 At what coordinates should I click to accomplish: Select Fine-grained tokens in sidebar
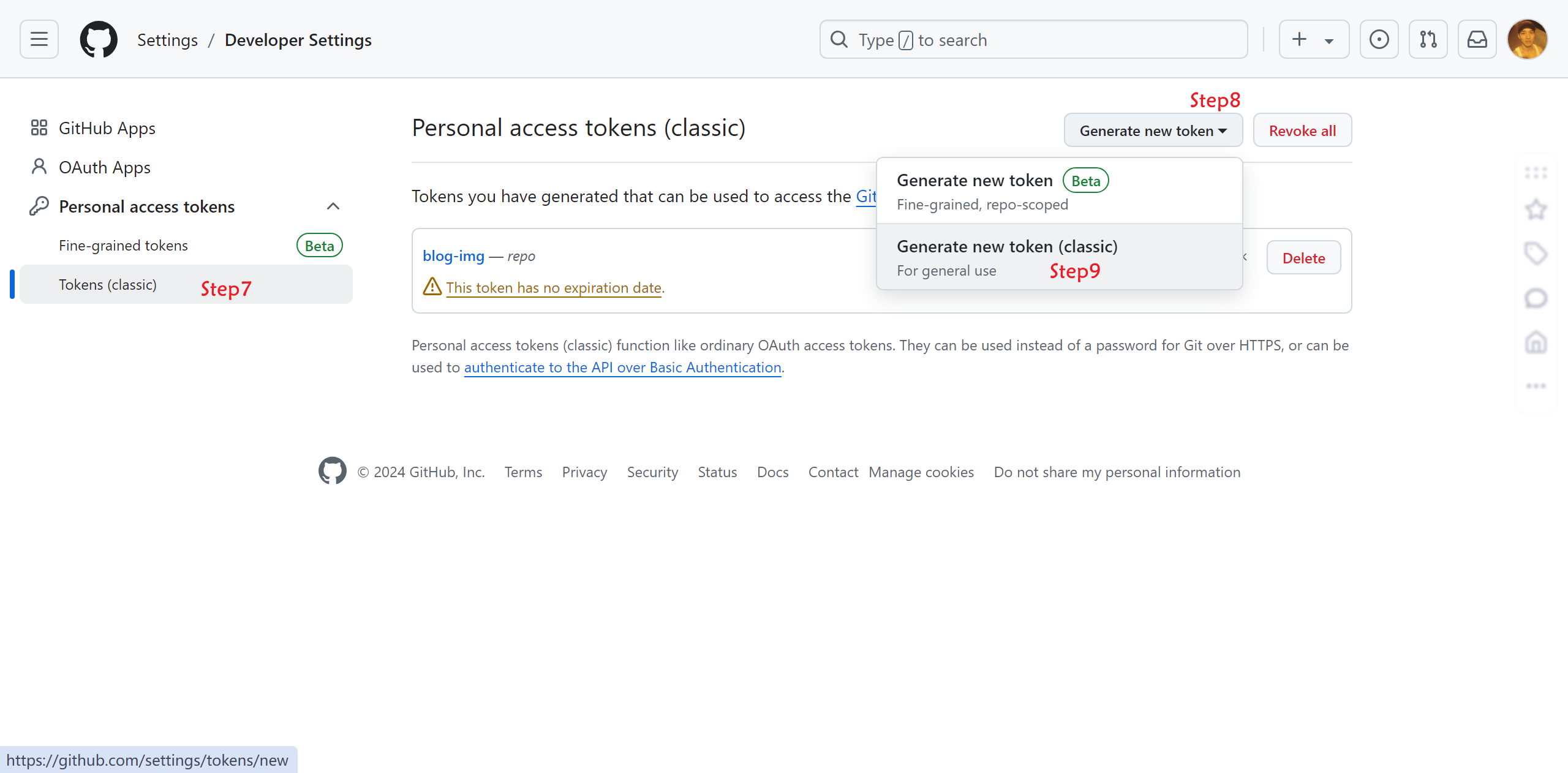point(186,245)
